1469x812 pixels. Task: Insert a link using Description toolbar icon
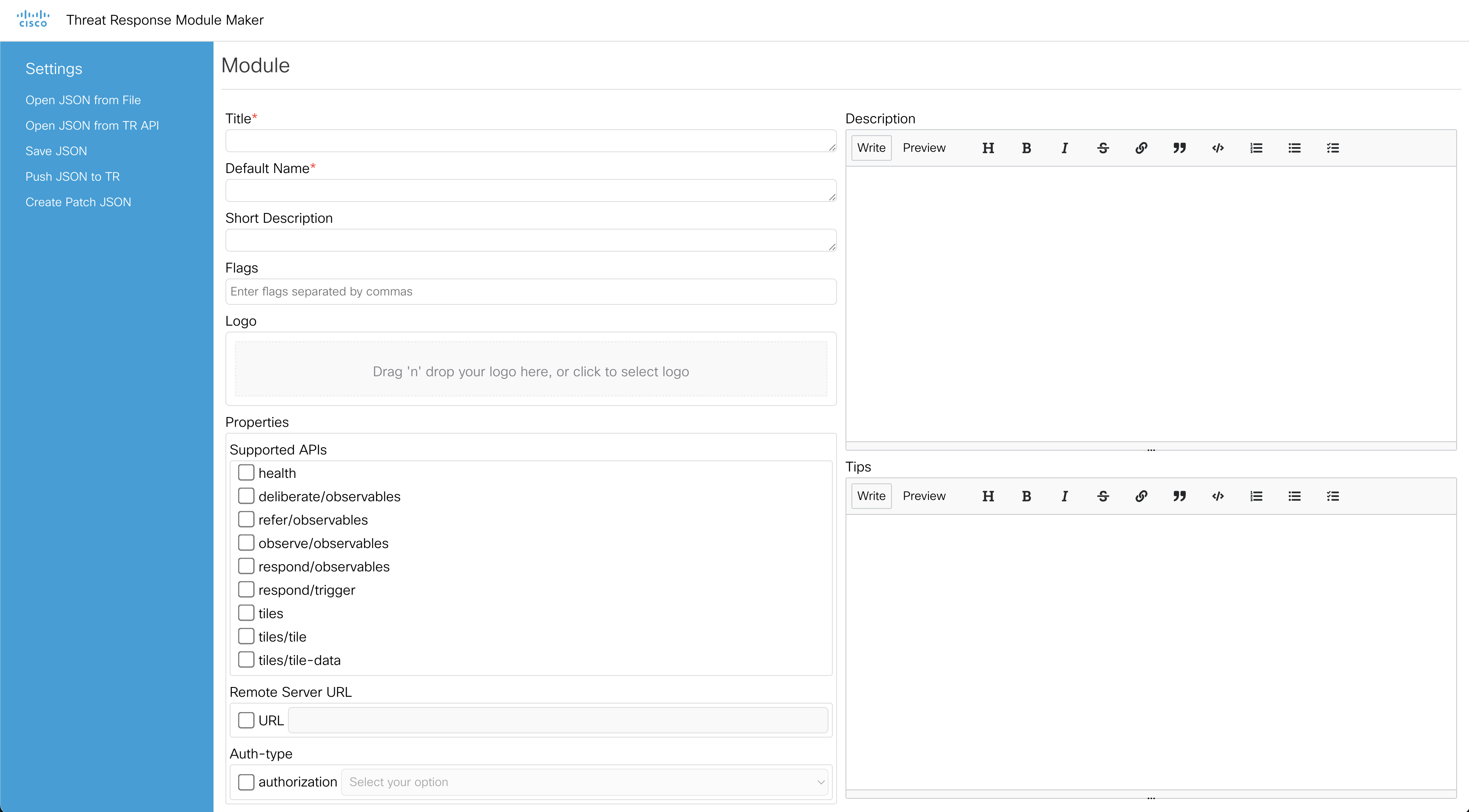(x=1141, y=148)
